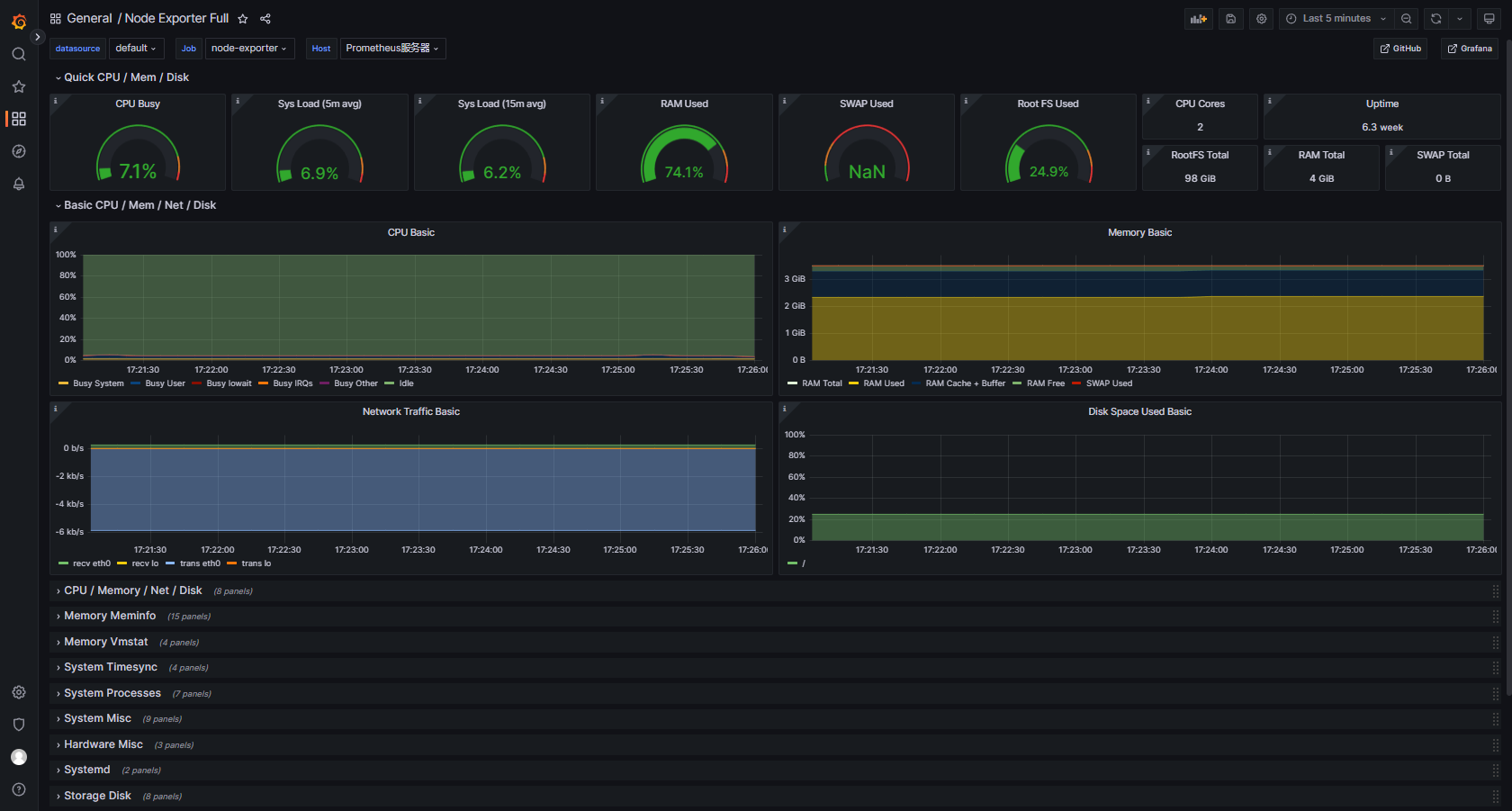Refresh the dashboard

click(1436, 19)
